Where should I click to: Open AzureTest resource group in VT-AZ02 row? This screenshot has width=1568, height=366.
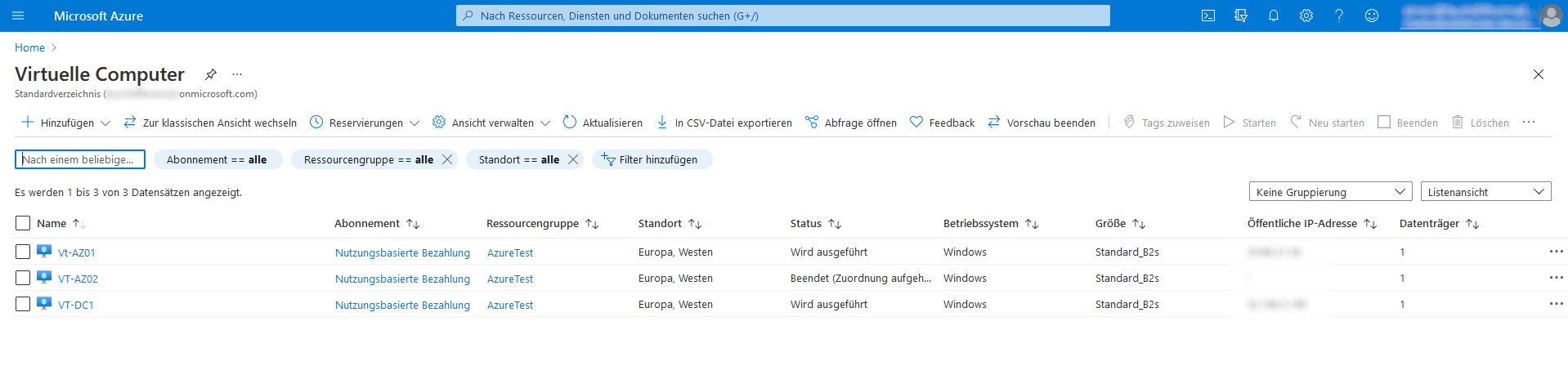point(510,279)
